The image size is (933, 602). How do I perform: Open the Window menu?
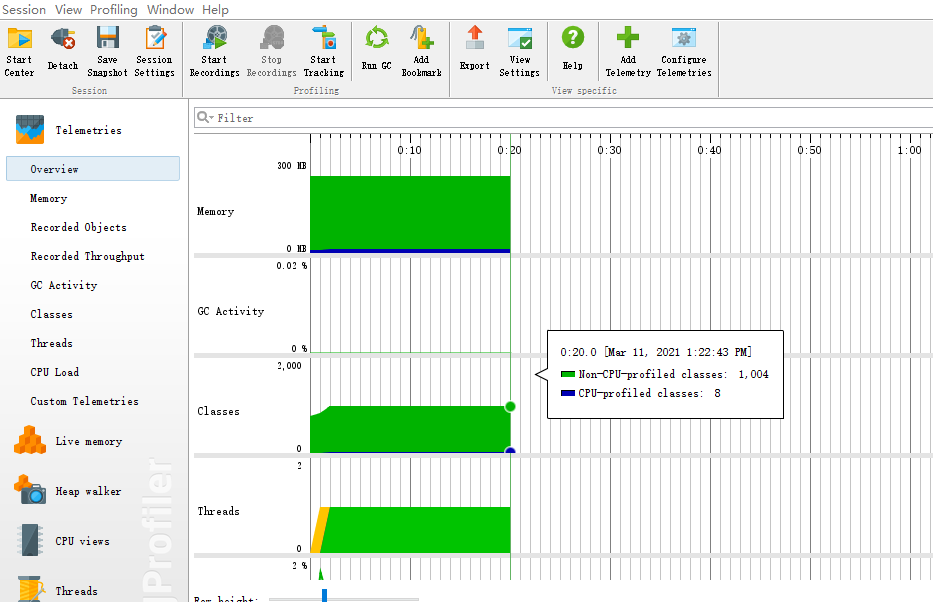170,10
